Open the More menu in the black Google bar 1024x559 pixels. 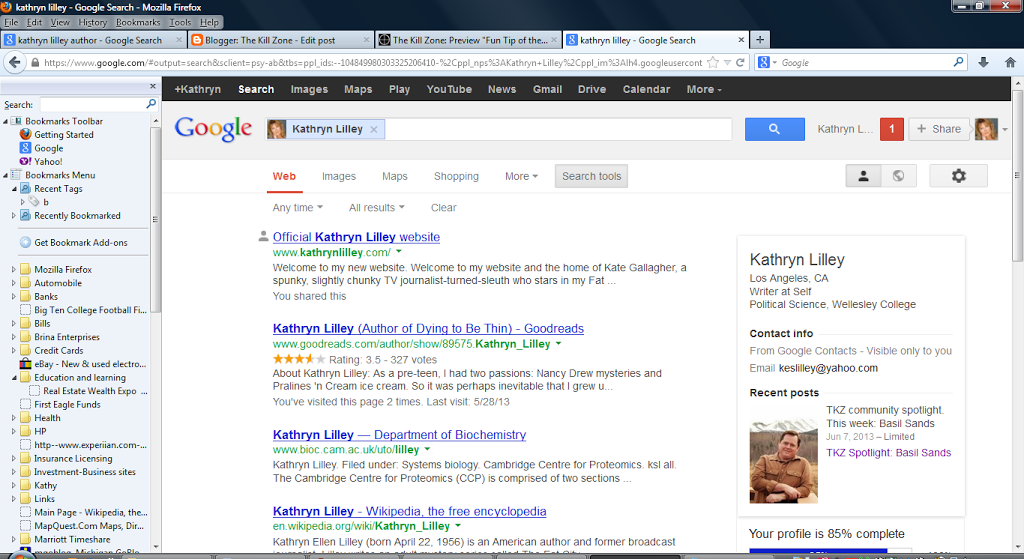coord(704,89)
